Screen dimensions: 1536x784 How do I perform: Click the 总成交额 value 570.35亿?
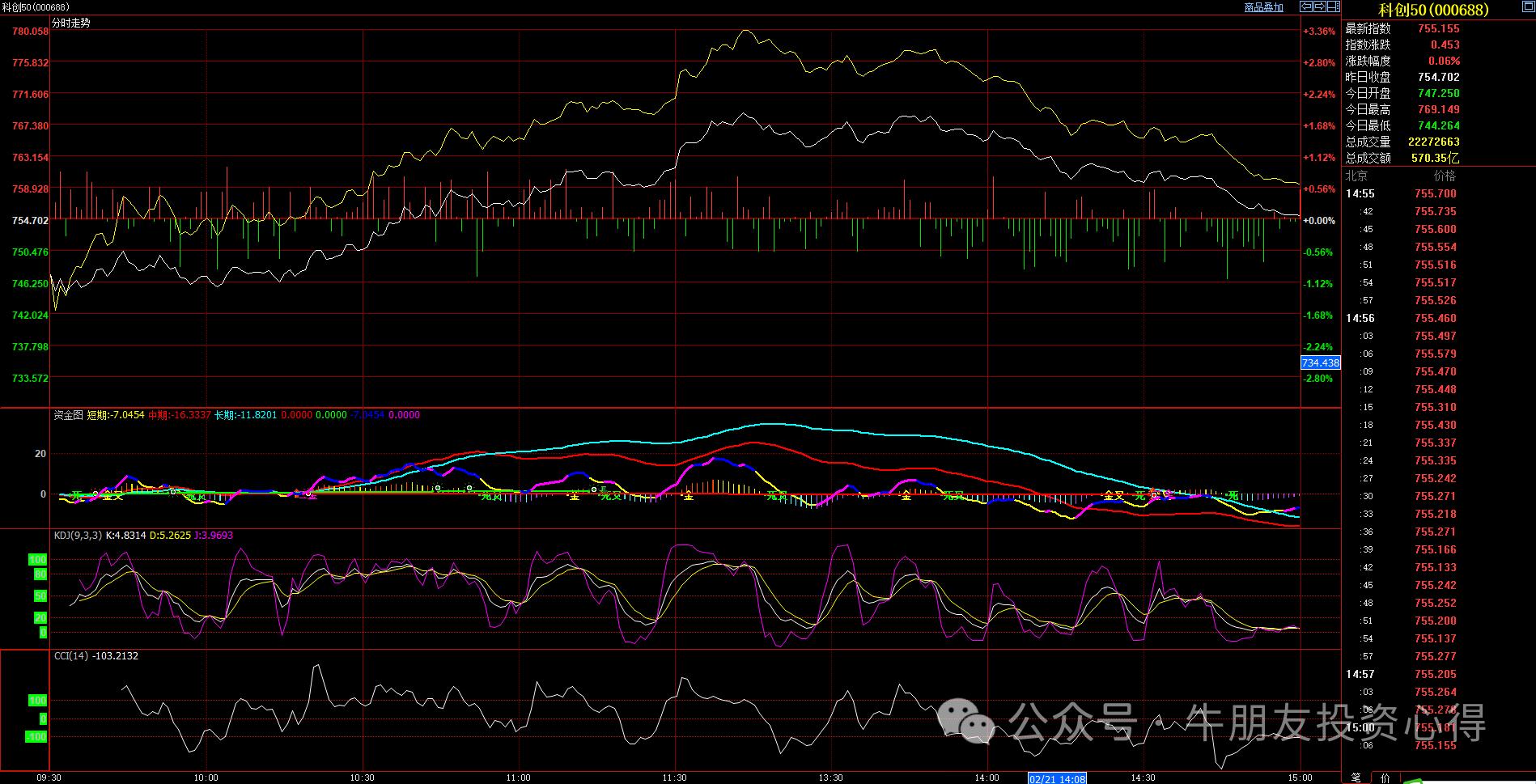point(1436,158)
